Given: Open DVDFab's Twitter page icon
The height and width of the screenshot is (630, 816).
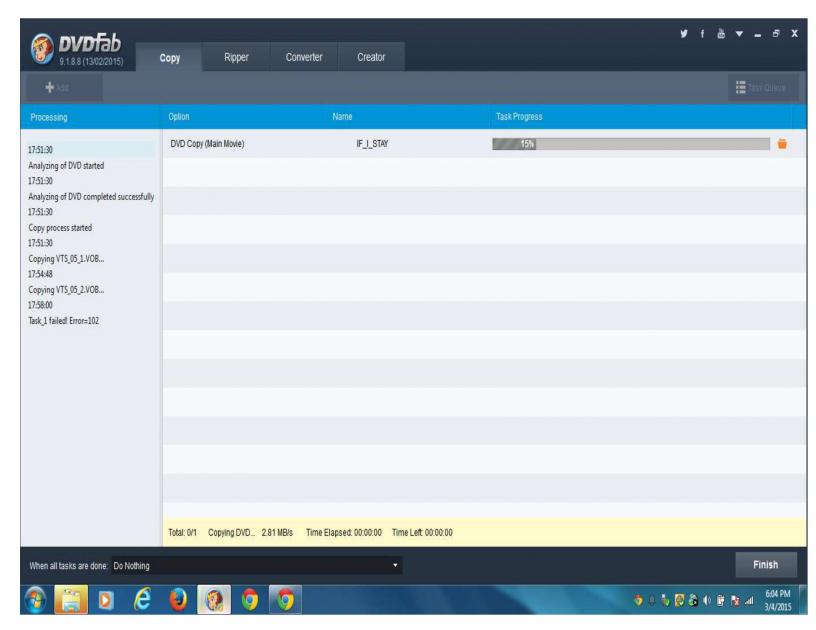Looking at the screenshot, I should tap(684, 34).
